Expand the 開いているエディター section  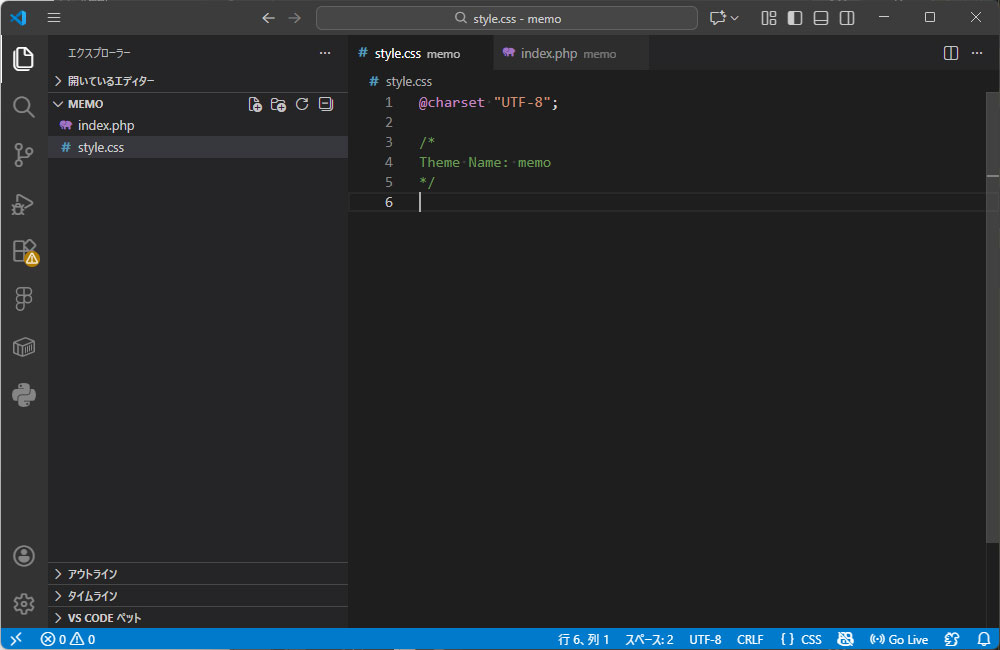[110, 81]
